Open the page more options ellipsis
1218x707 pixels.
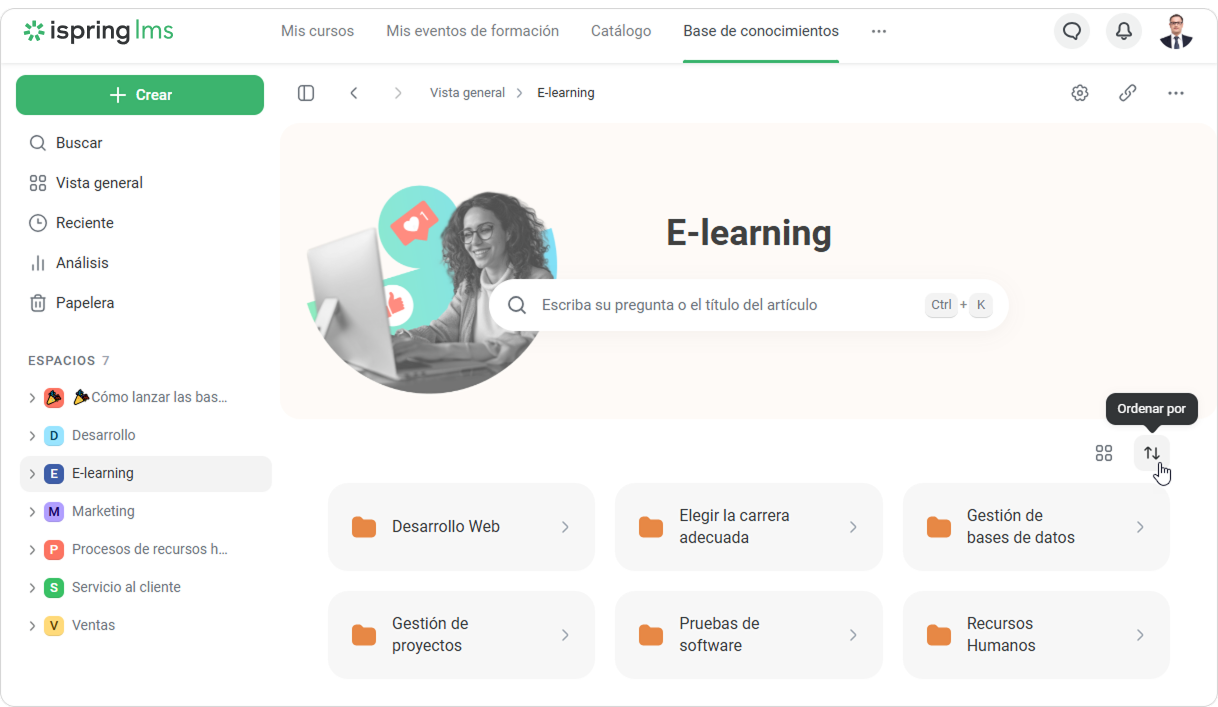[1175, 93]
